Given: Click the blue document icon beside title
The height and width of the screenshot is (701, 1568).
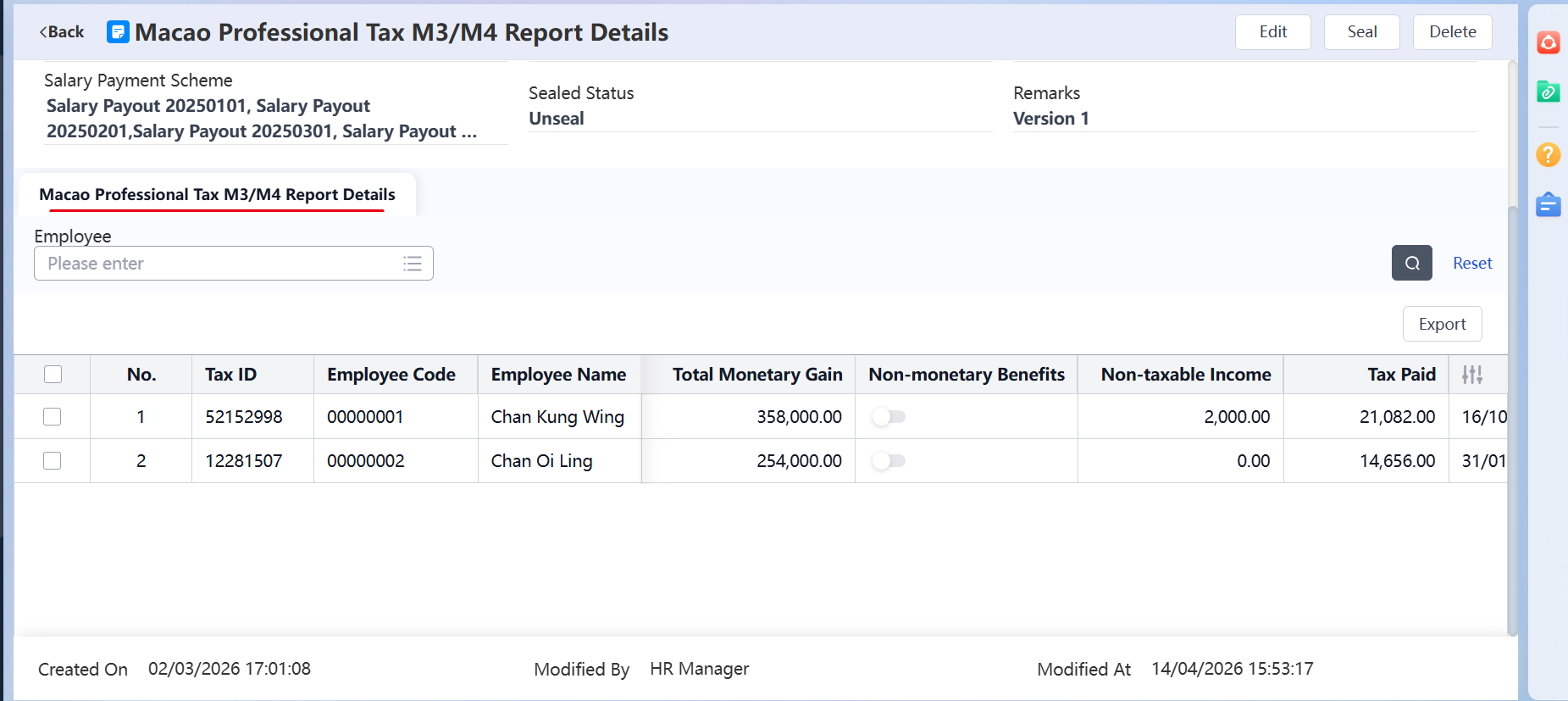Looking at the screenshot, I should point(118,32).
